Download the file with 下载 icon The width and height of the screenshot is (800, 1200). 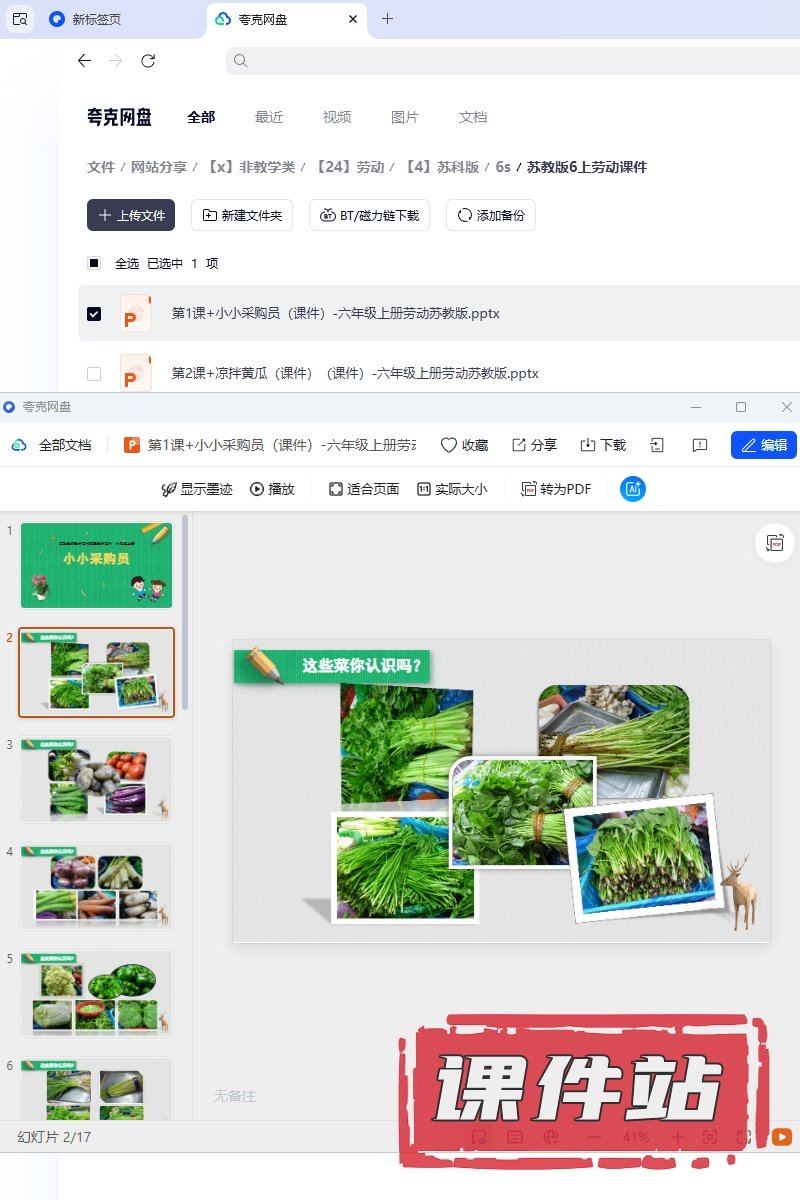click(x=588, y=445)
